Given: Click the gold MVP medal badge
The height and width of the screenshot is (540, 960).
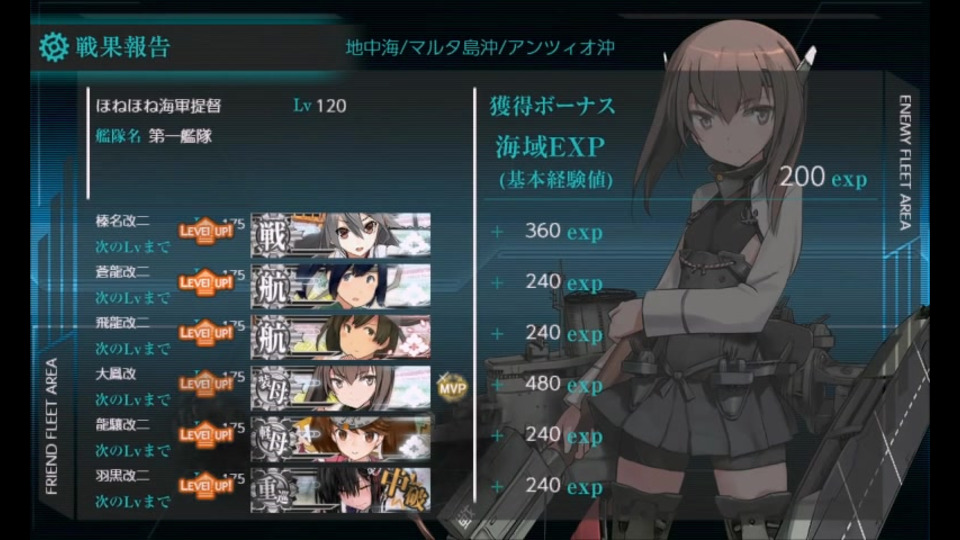Looking at the screenshot, I should coord(452,387).
